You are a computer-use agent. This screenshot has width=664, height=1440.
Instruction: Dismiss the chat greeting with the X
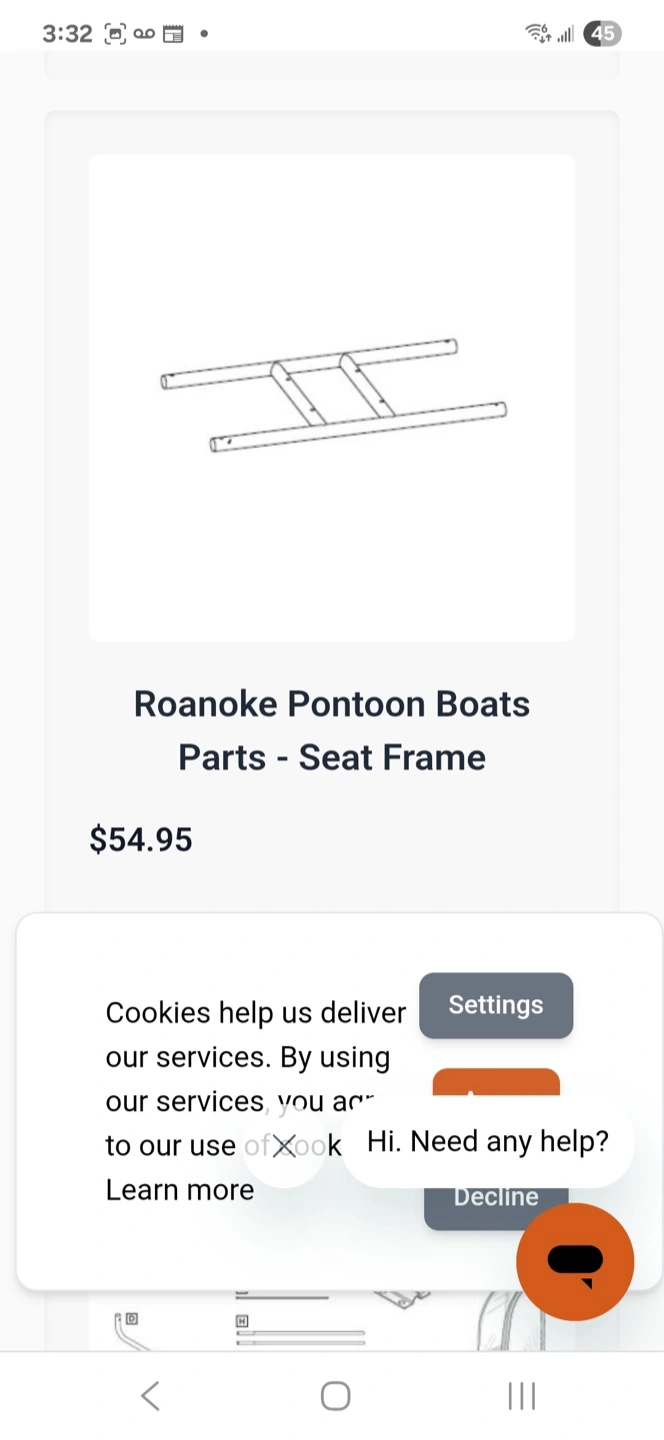coord(284,1146)
